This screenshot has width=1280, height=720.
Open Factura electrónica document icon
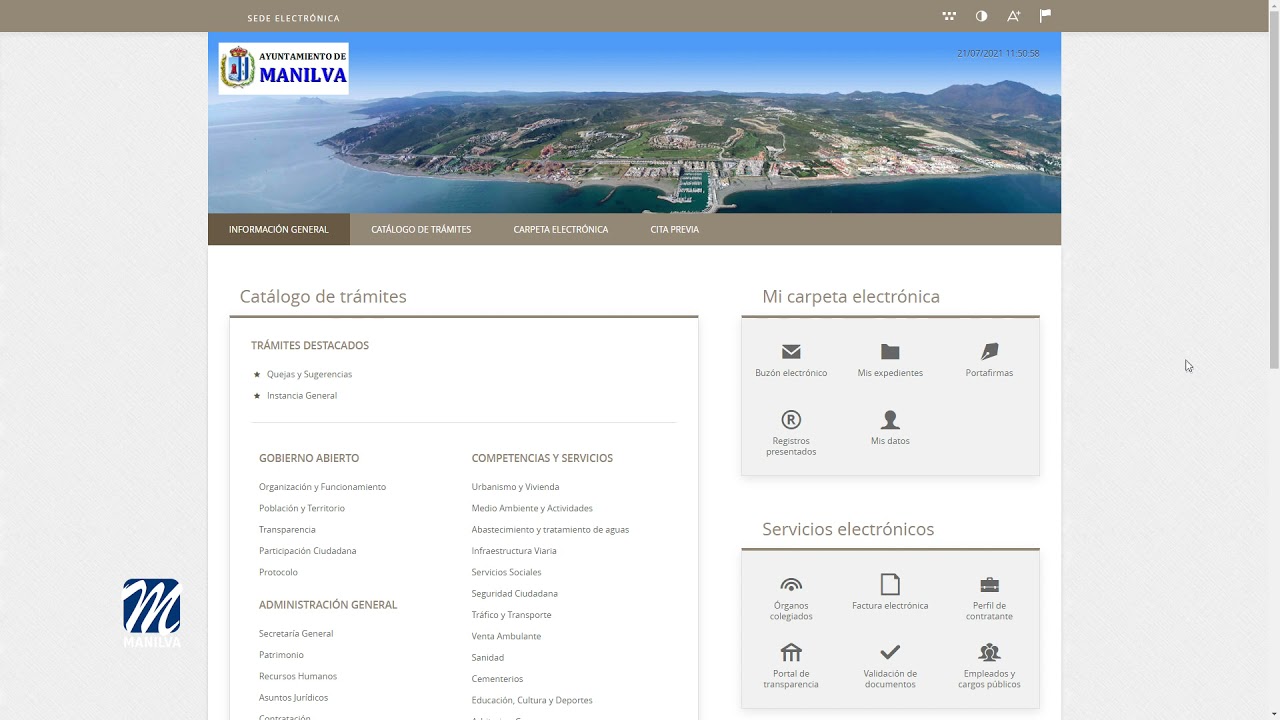[890, 584]
